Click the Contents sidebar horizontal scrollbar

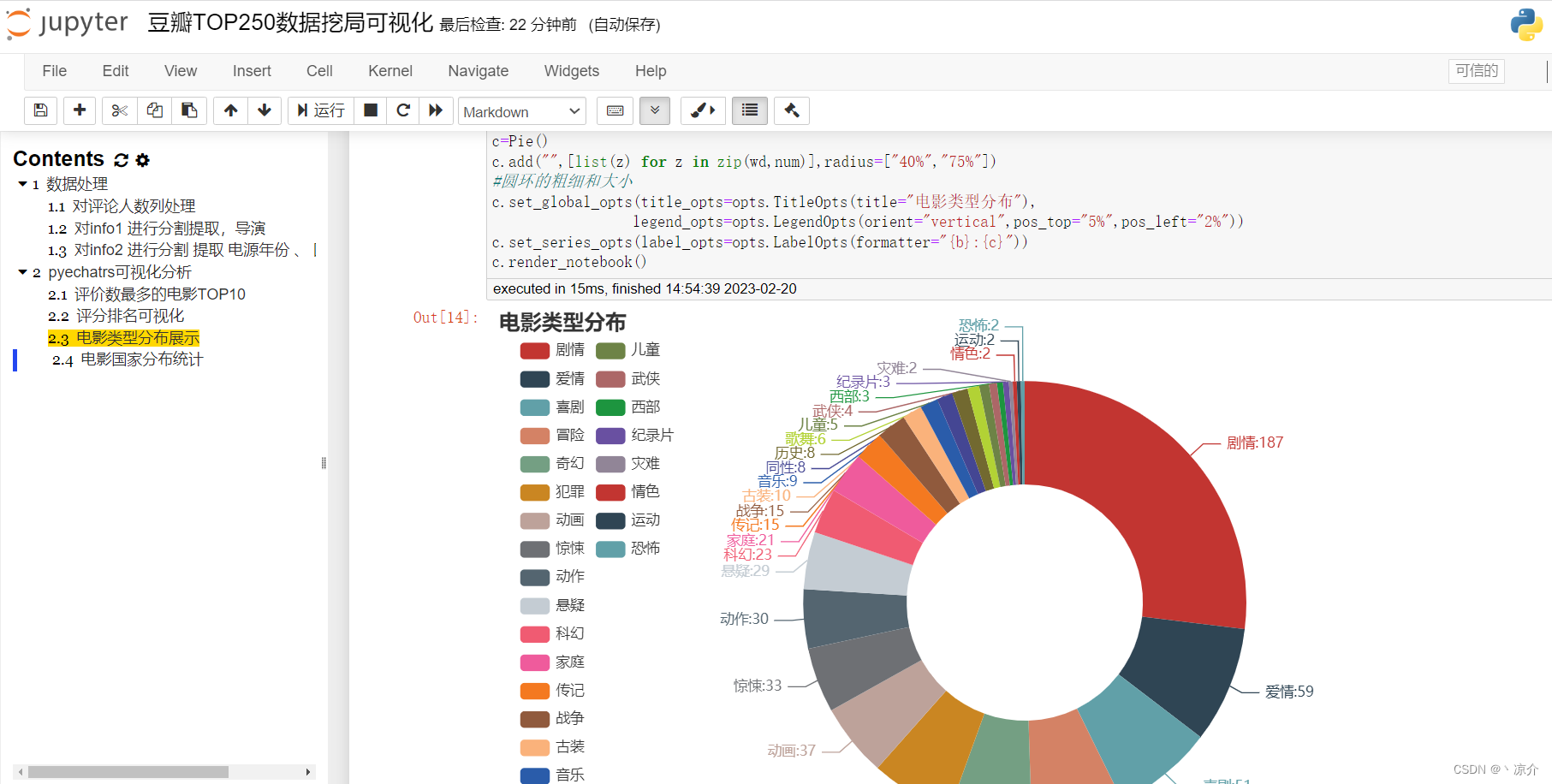(128, 772)
